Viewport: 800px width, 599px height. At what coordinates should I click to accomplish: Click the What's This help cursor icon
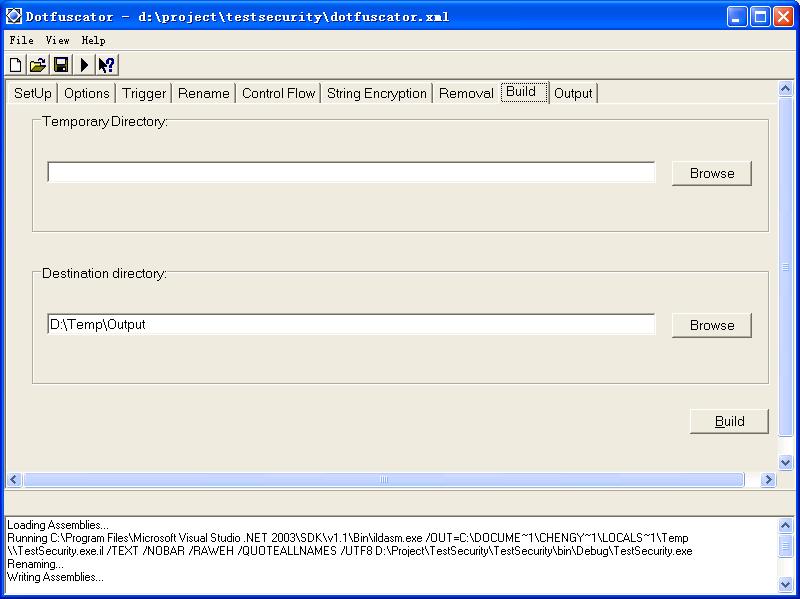coord(106,65)
